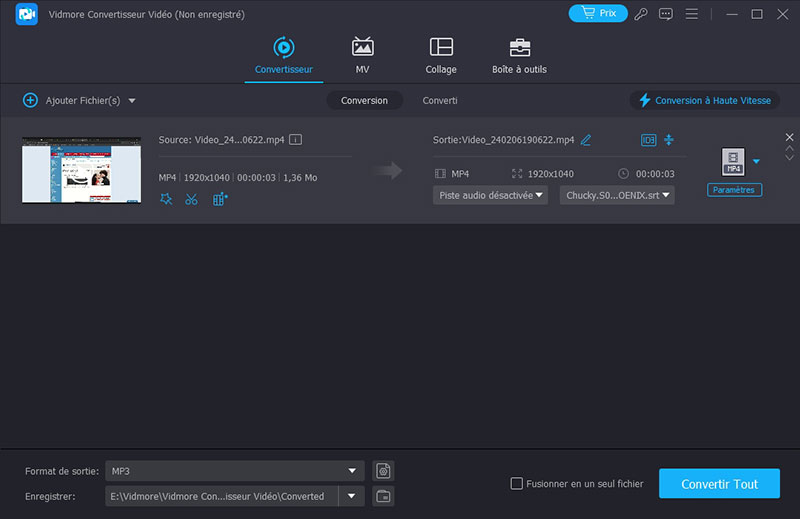The image size is (800, 519).
Task: Open the video Edit effects star icon
Action: (x=166, y=199)
